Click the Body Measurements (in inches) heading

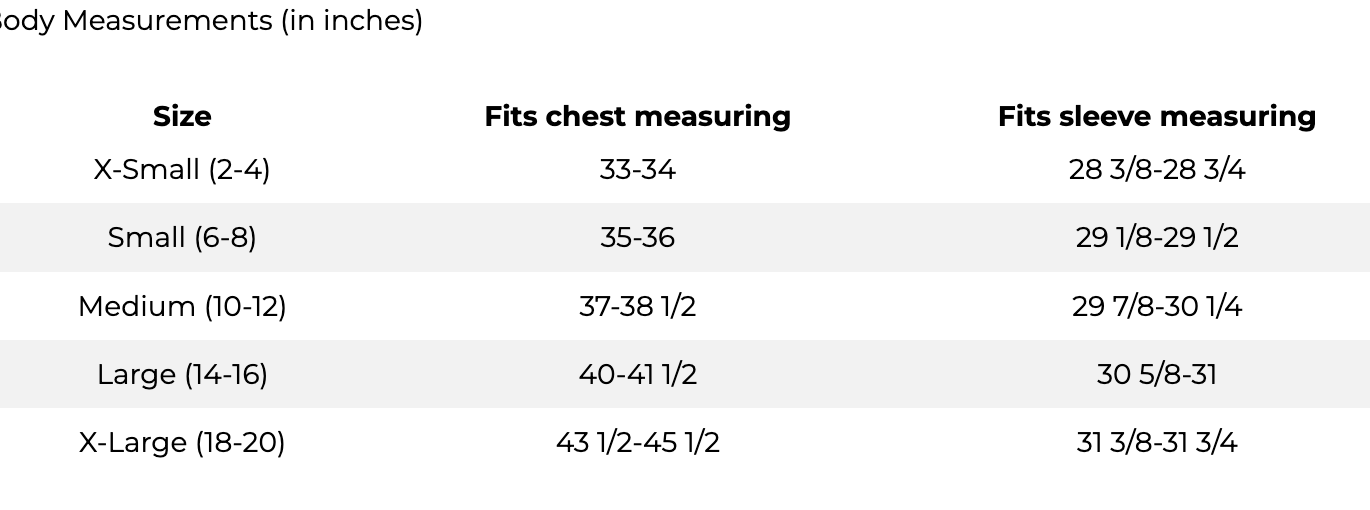210,21
